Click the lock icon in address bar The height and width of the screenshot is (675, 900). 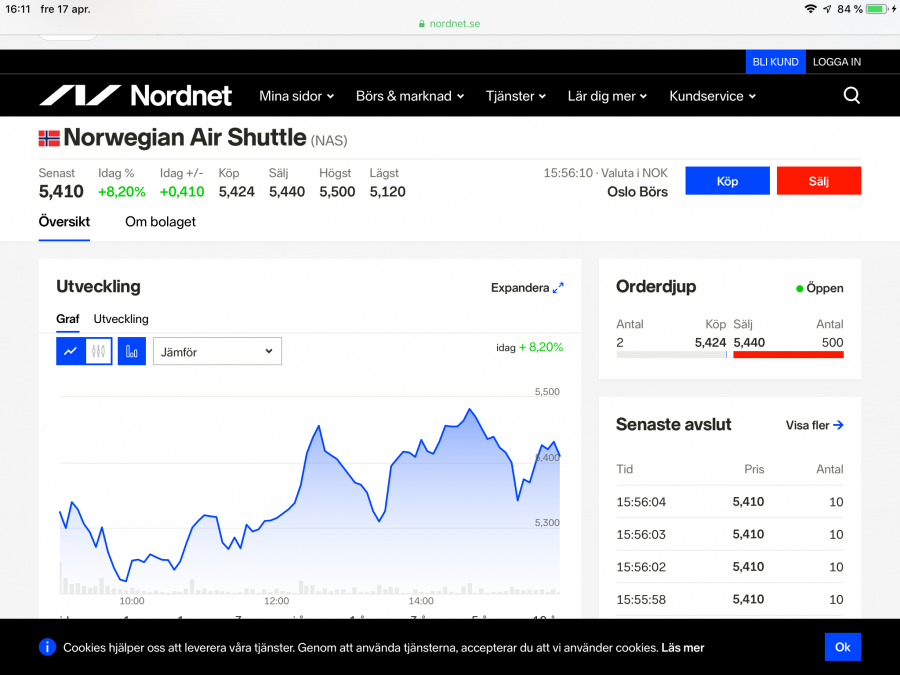click(423, 24)
